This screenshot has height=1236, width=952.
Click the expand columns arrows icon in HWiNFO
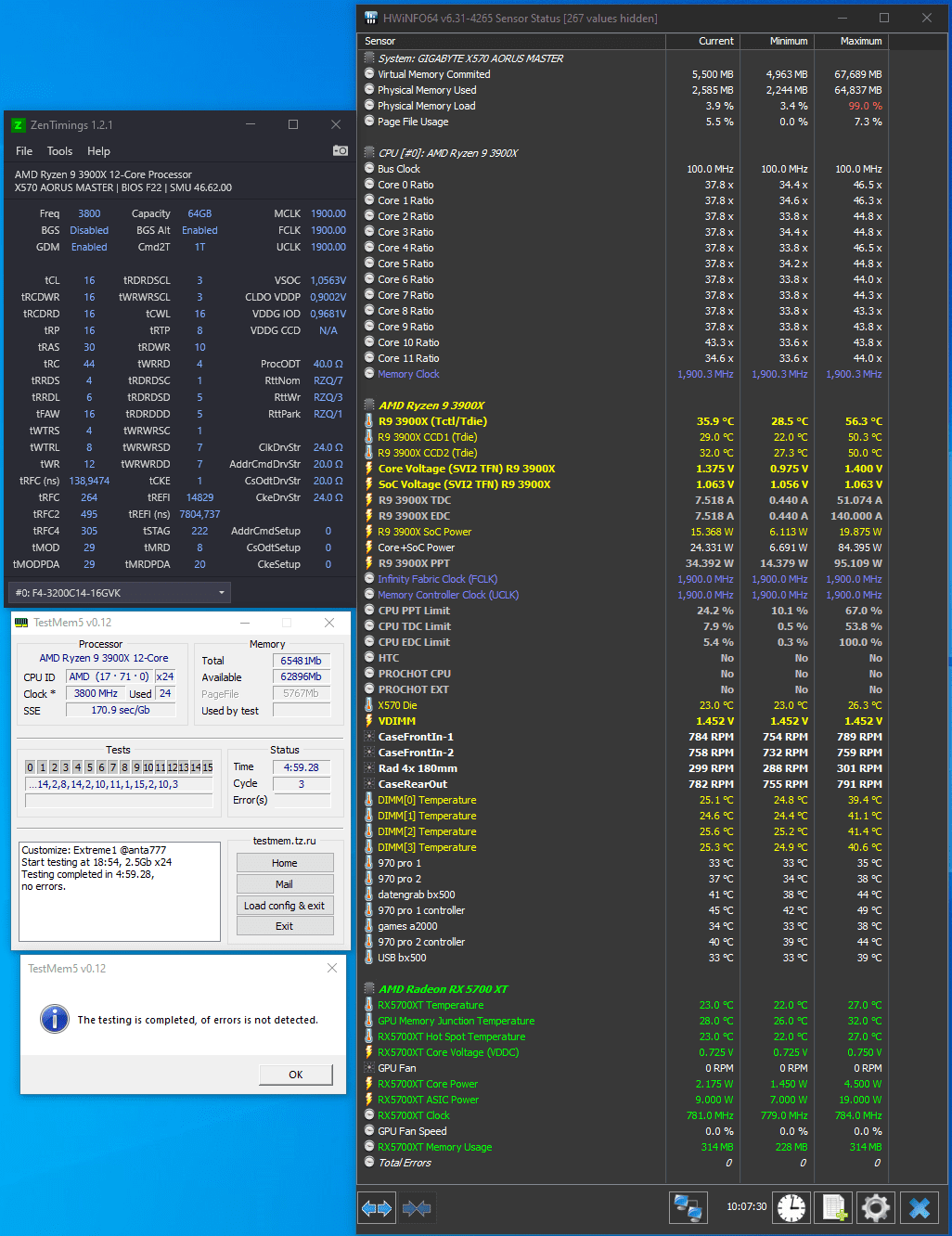[x=378, y=1207]
